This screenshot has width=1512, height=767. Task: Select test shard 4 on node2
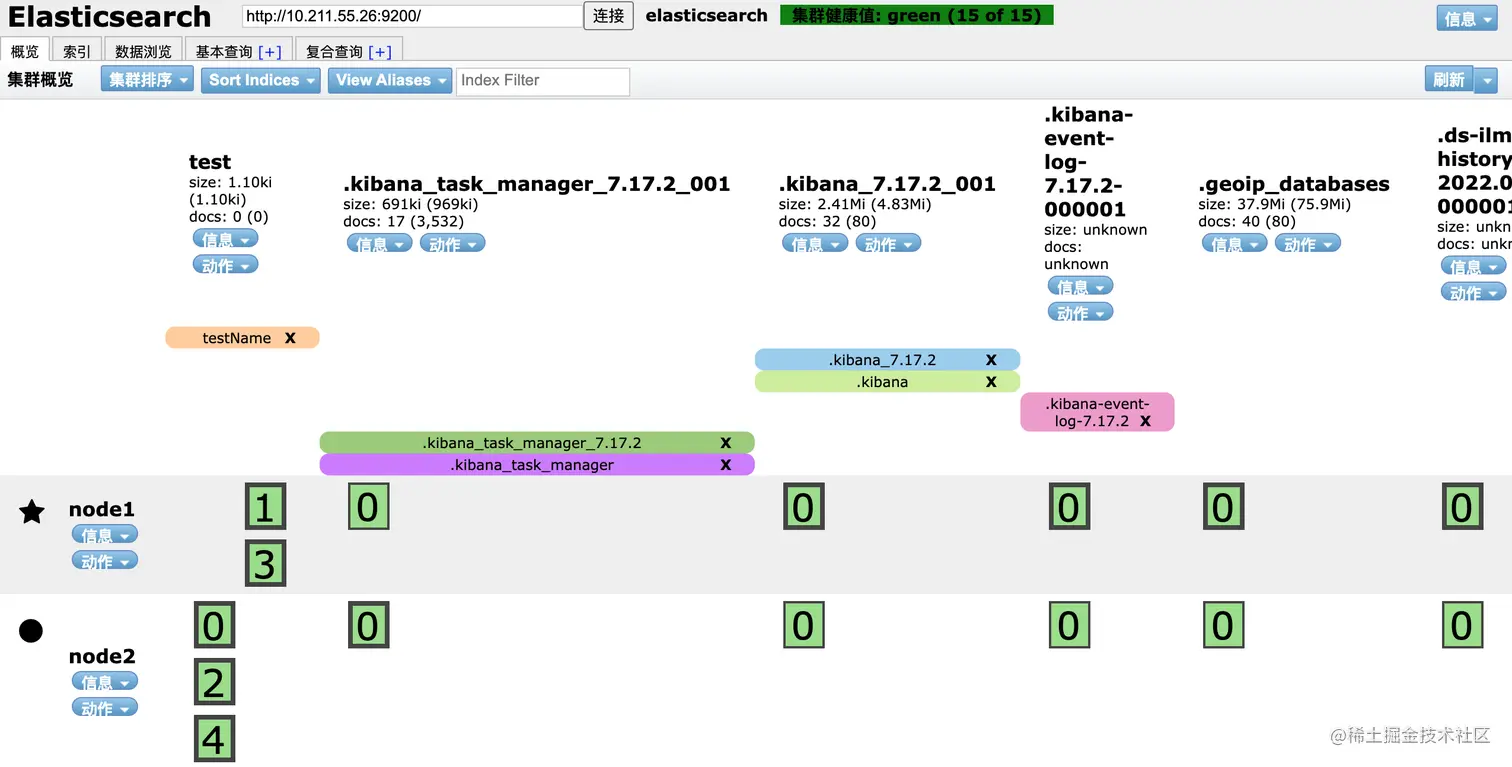pyautogui.click(x=214, y=739)
